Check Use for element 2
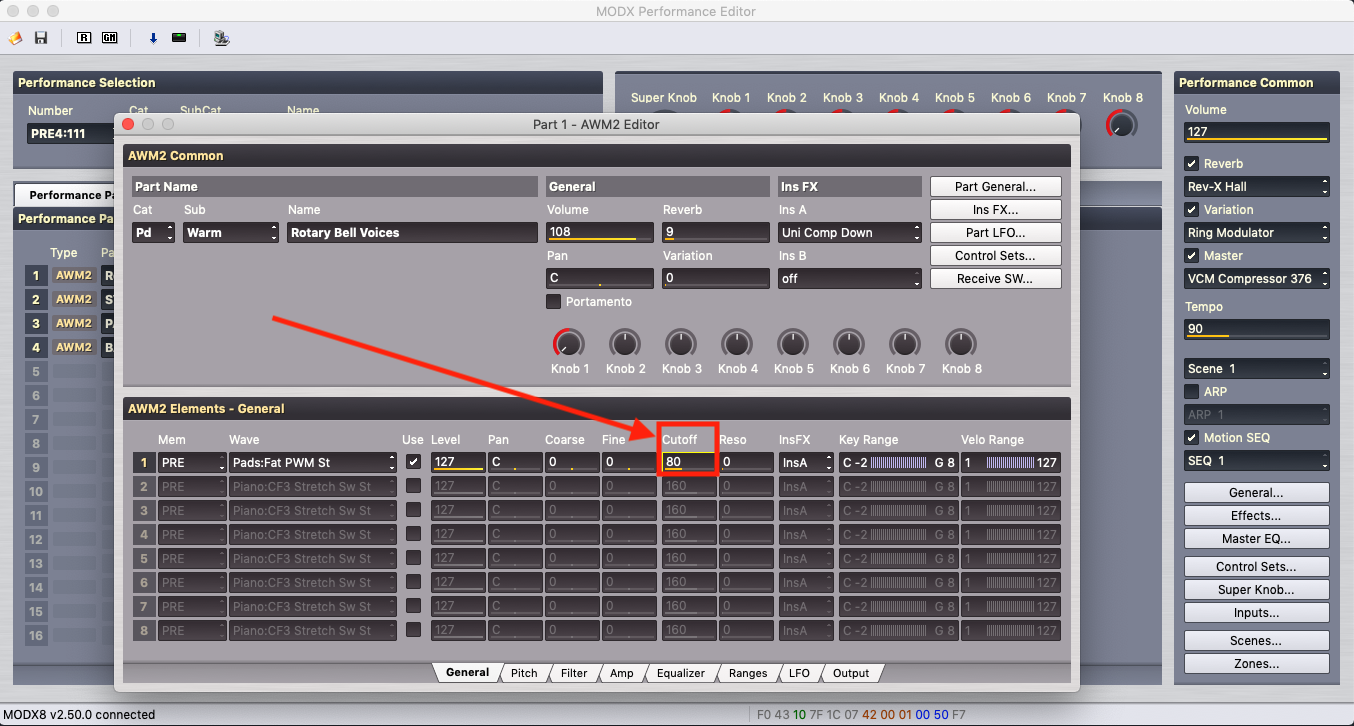 pyautogui.click(x=413, y=486)
